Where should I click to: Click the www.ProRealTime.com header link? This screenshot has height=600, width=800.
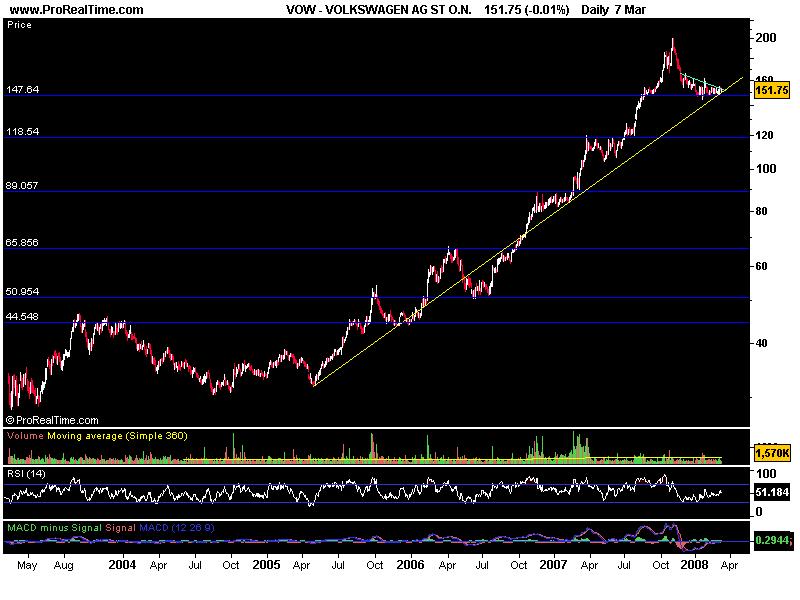77,10
